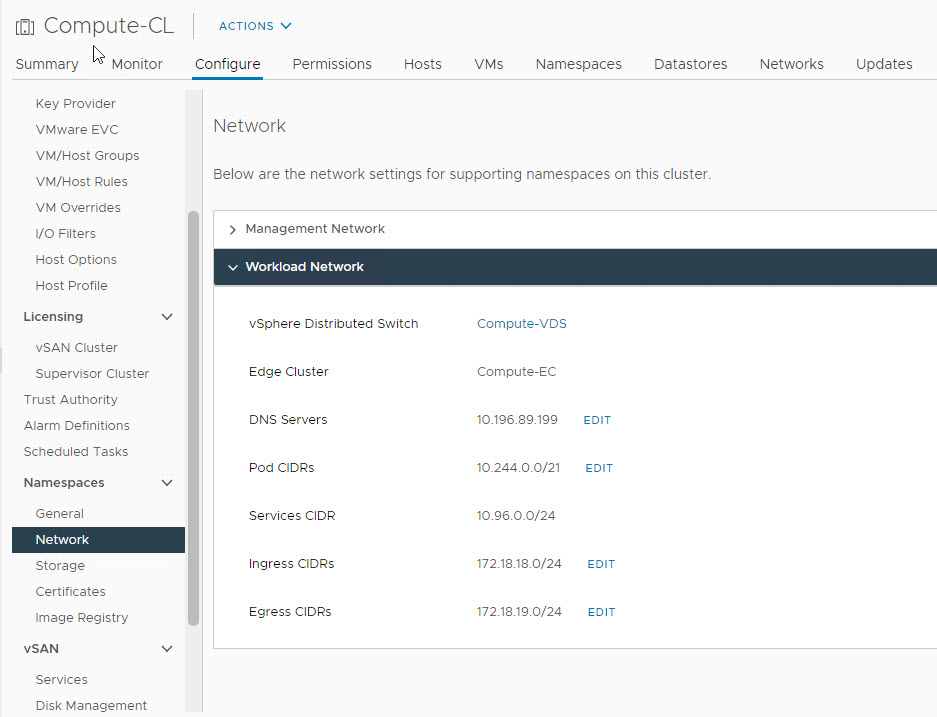Open the Datastores tab
937x717 pixels.
[690, 64]
